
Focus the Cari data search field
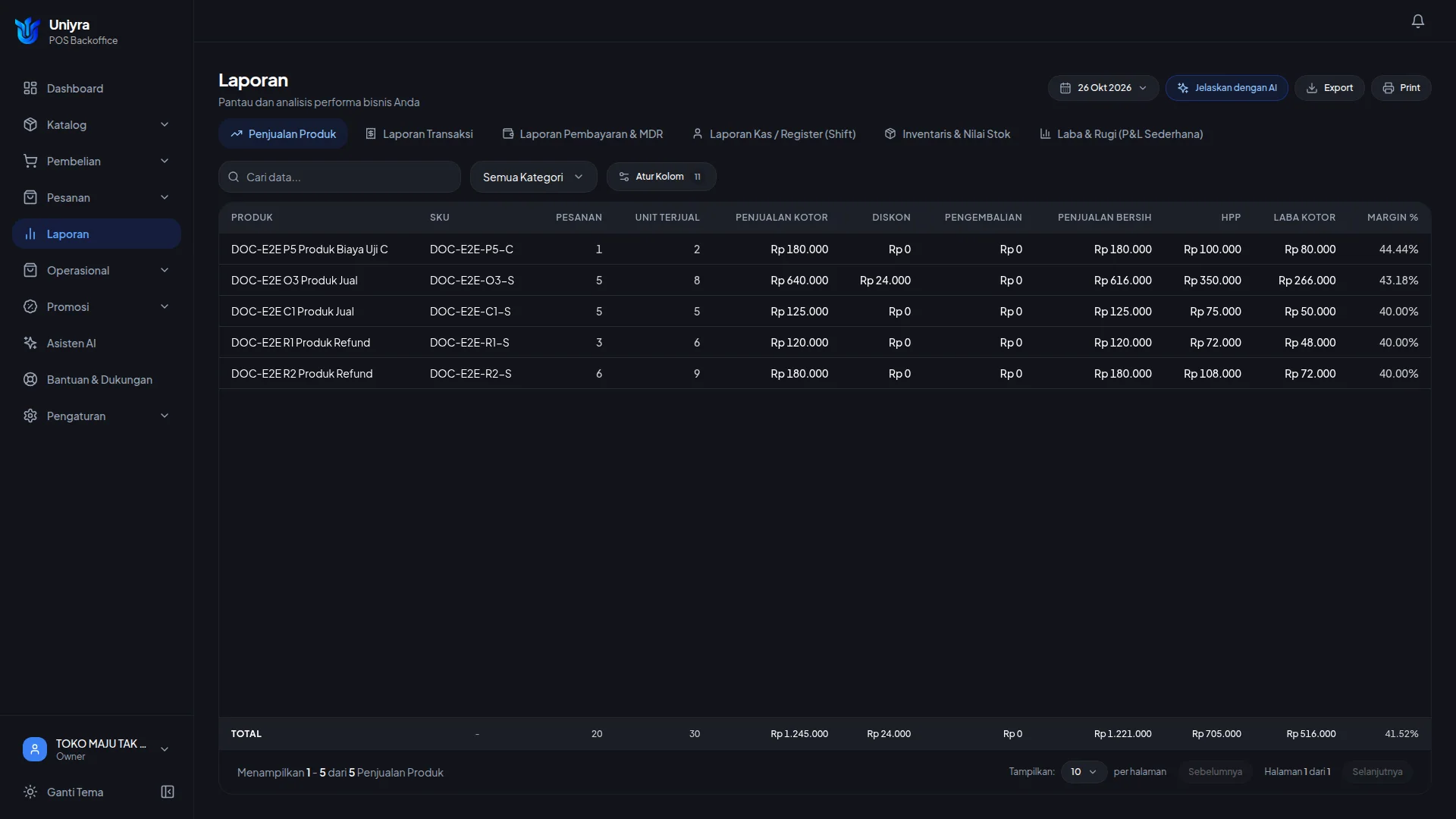[340, 177]
